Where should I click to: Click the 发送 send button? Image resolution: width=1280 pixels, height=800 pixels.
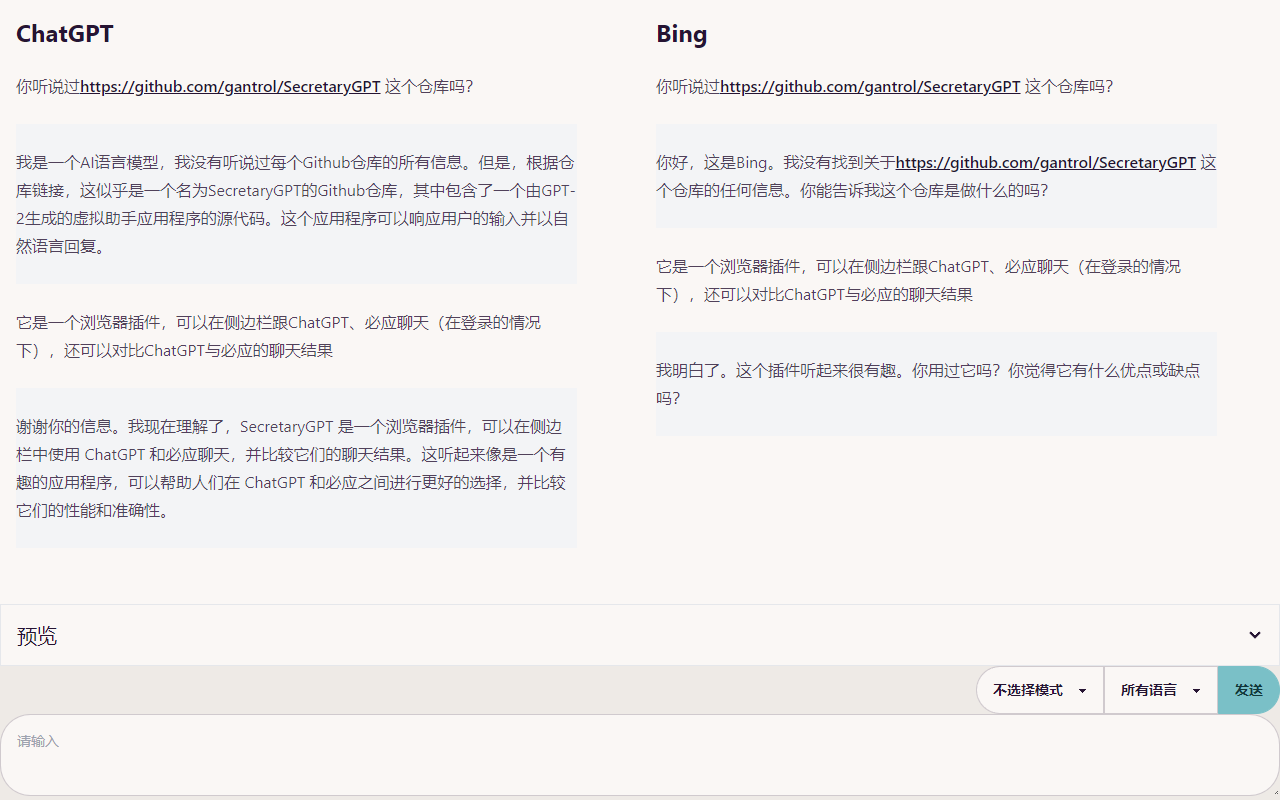(x=1248, y=691)
